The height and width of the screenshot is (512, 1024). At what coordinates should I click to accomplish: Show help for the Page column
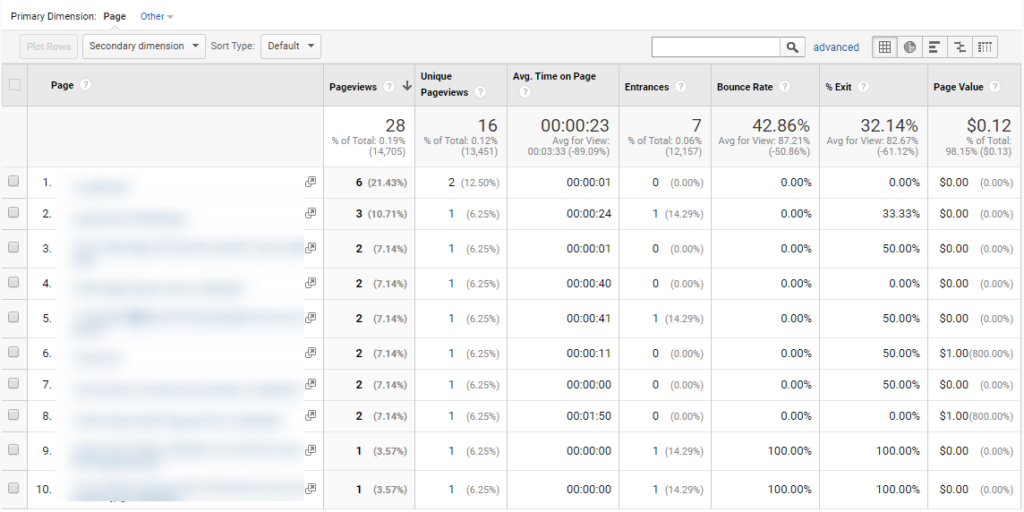click(x=85, y=85)
